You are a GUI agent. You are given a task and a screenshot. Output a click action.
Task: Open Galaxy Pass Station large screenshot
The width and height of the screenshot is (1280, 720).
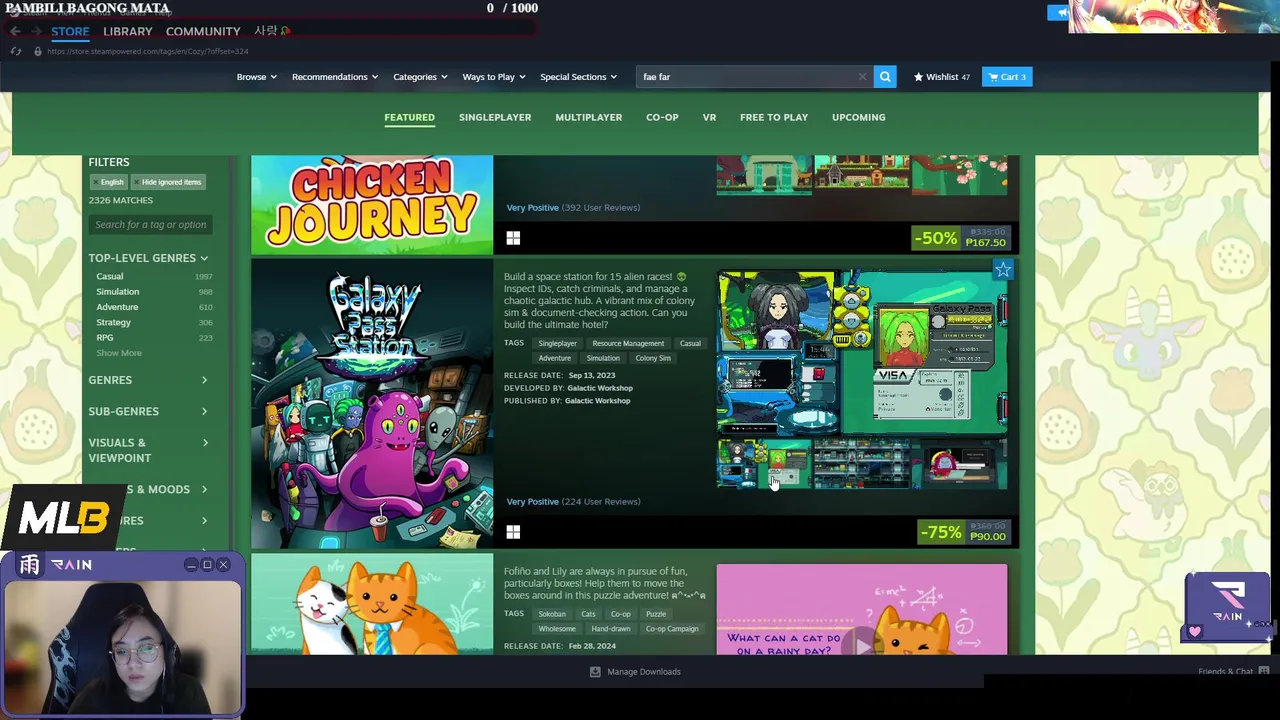coord(862,352)
